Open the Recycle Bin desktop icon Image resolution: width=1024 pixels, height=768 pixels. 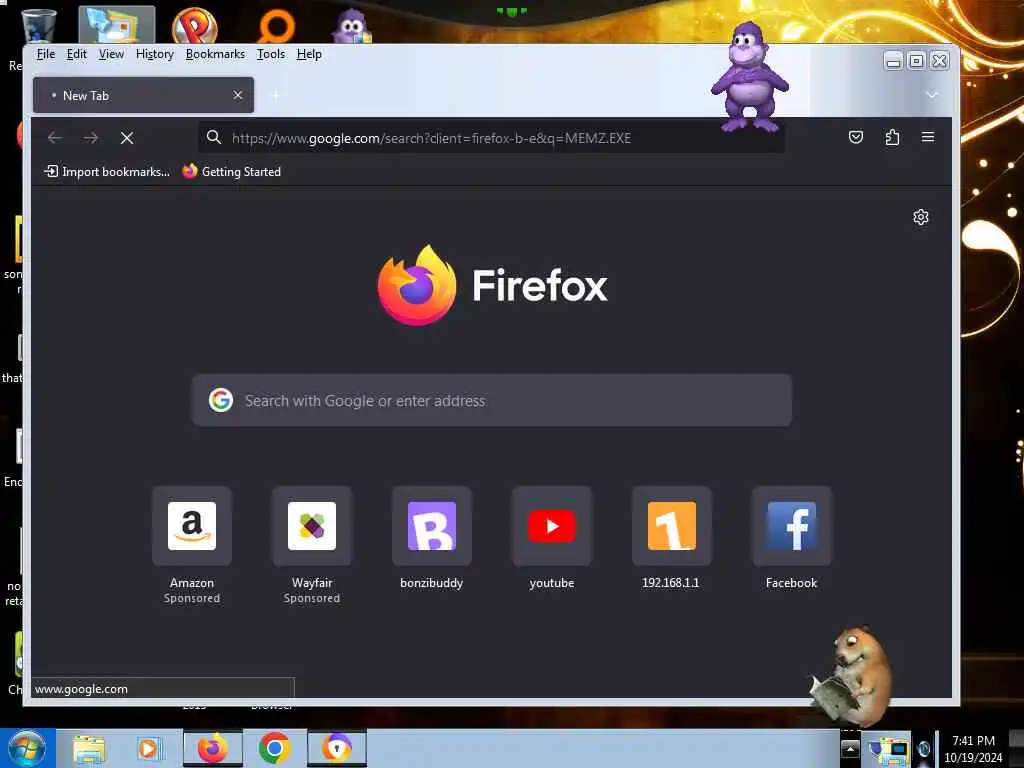[39, 25]
